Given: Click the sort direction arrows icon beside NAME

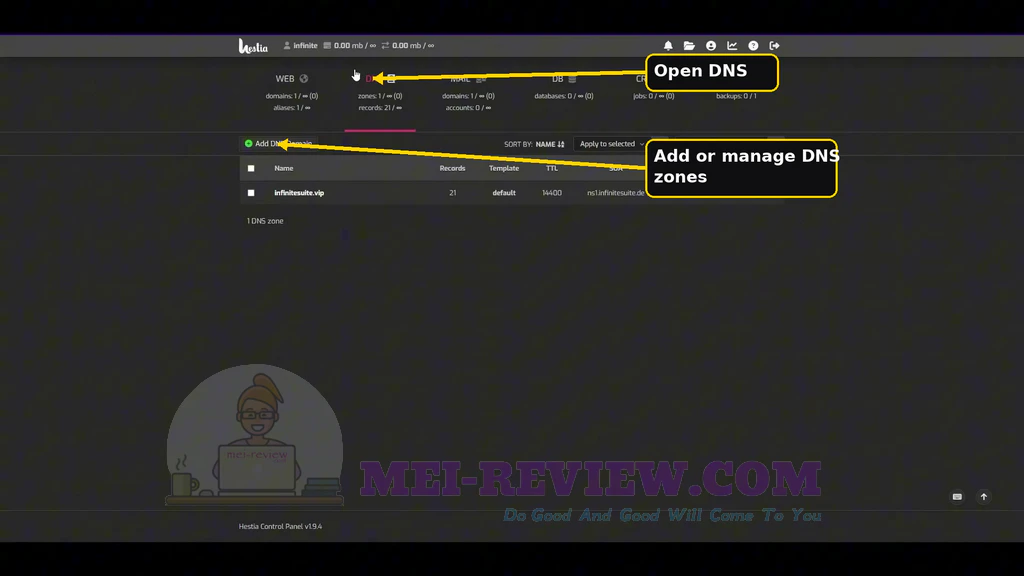Looking at the screenshot, I should pos(561,144).
